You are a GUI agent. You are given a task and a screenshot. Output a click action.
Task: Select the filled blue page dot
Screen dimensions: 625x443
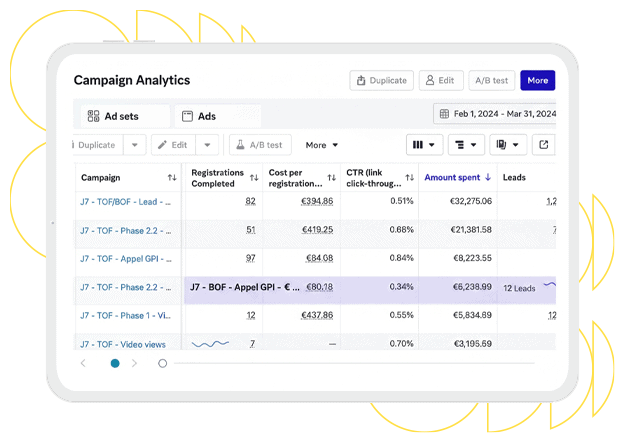(115, 363)
